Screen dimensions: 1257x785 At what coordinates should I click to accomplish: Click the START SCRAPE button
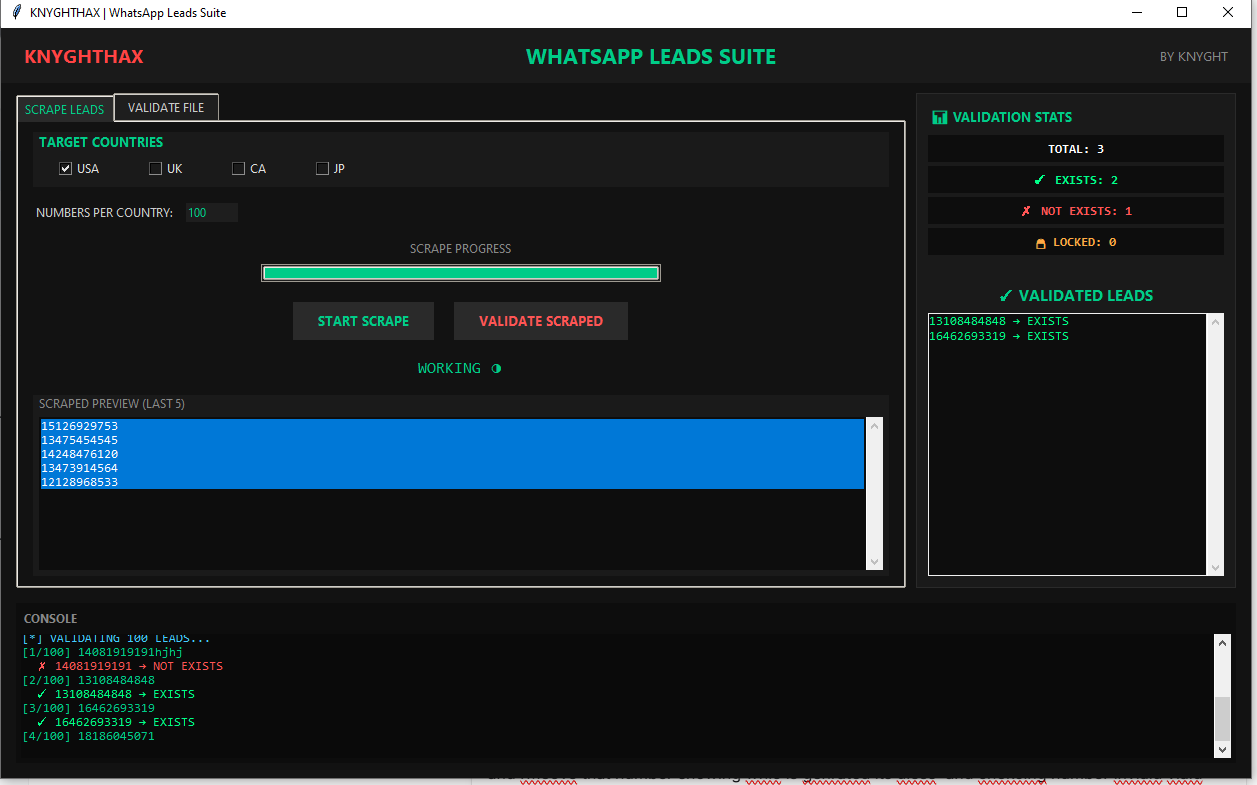tap(363, 321)
